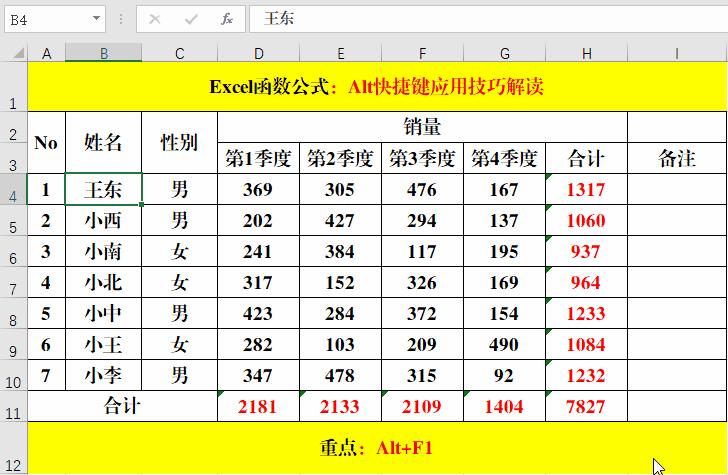Select the cell containing 小西

[x=104, y=220]
